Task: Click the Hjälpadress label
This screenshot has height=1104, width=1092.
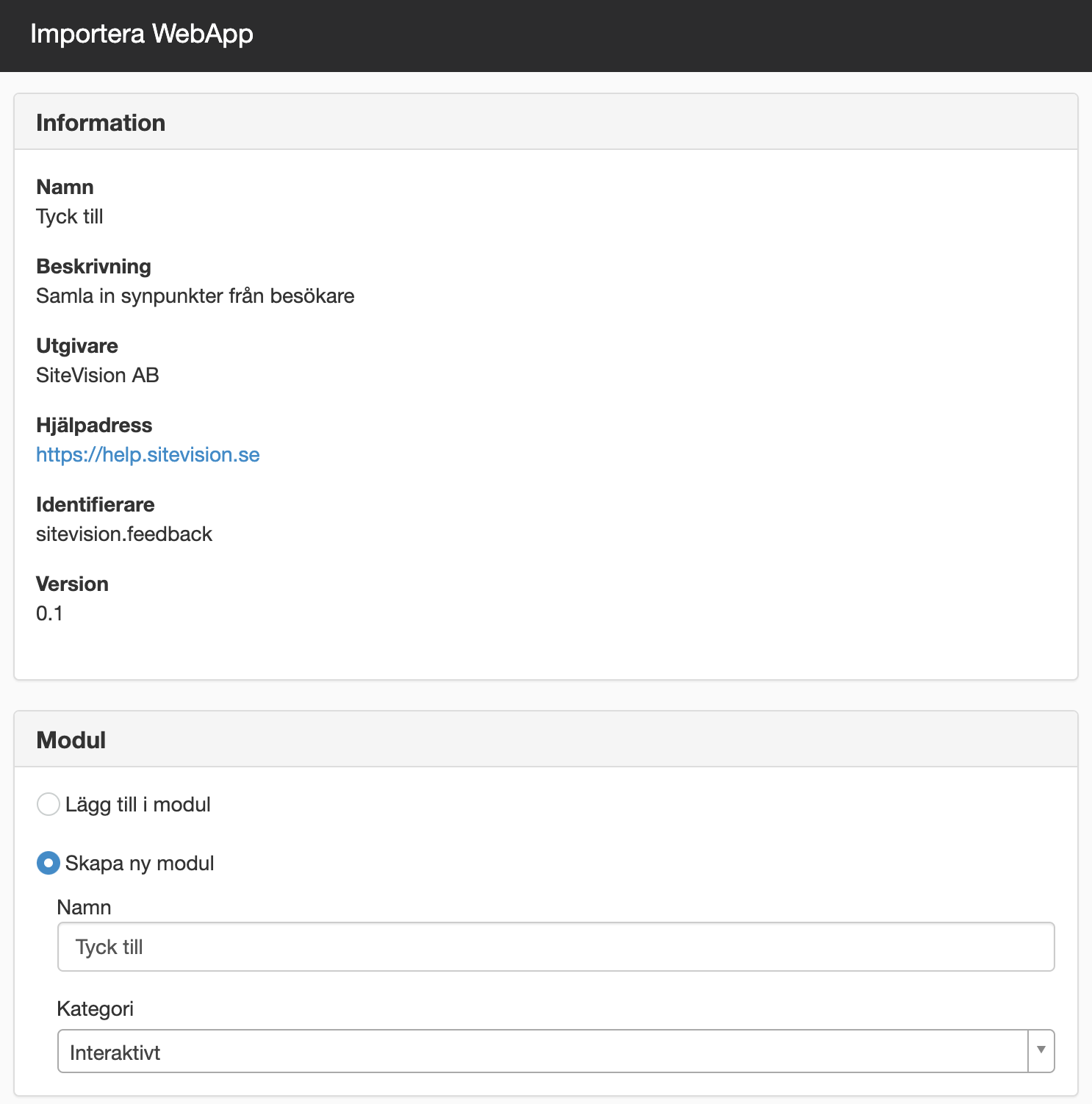Action: click(x=94, y=426)
